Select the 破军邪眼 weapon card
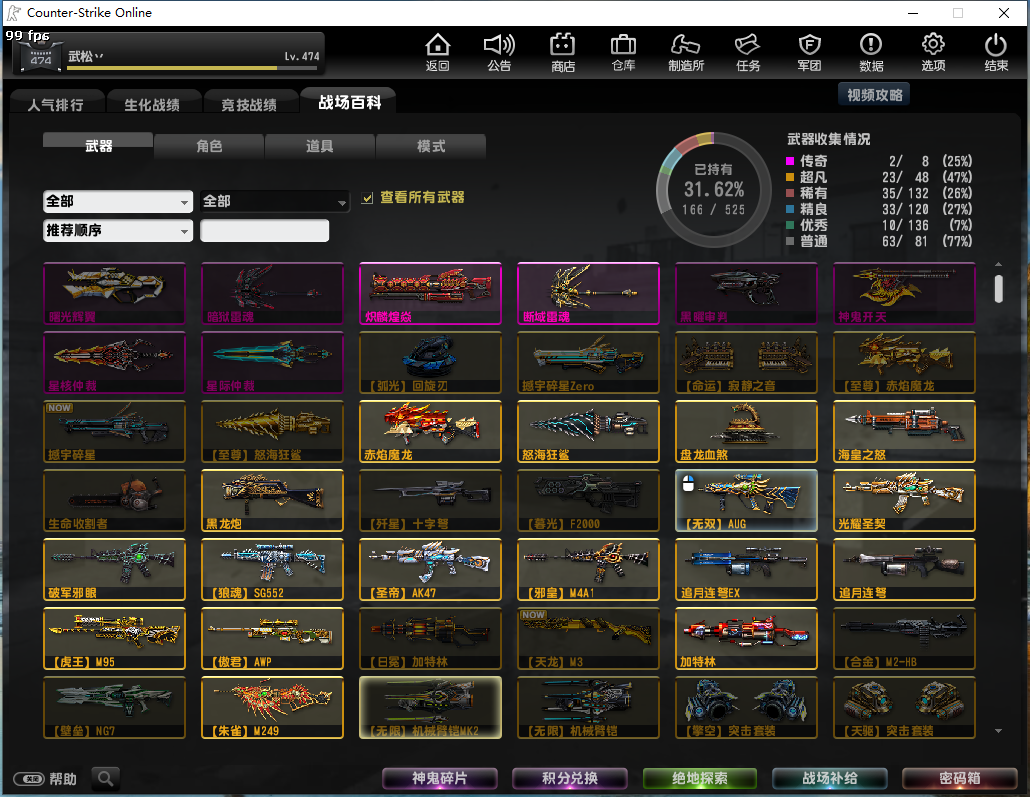The width and height of the screenshot is (1030, 797). (114, 570)
